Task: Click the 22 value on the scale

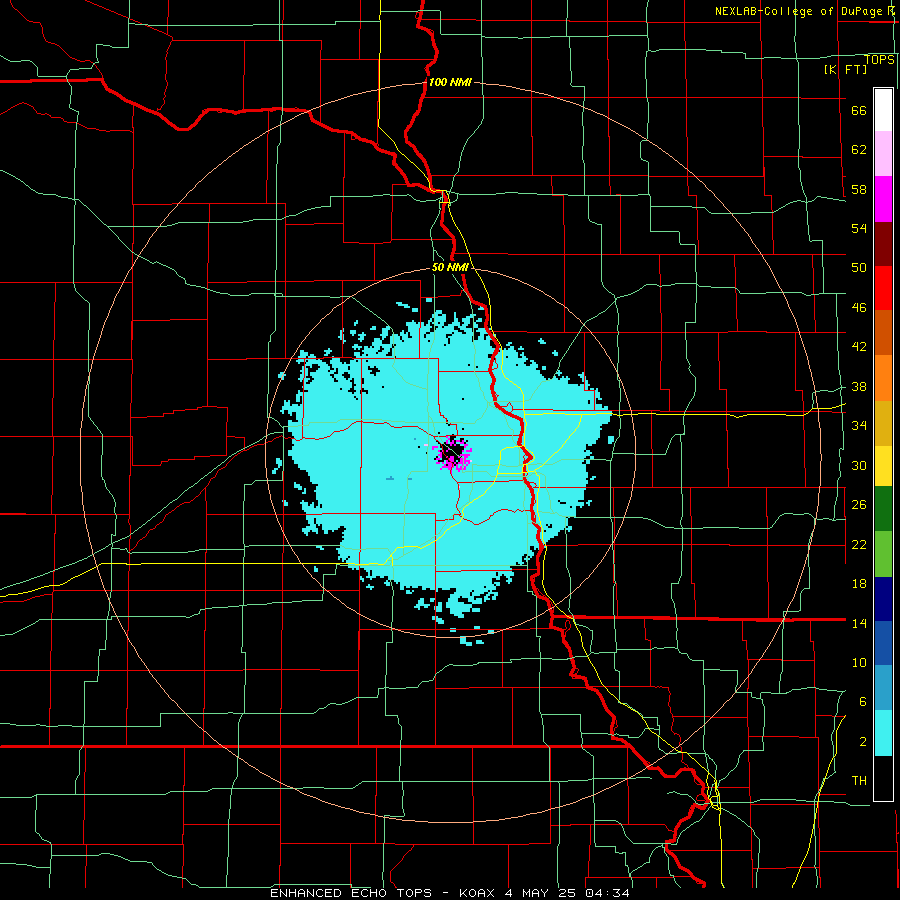Action: point(859,545)
